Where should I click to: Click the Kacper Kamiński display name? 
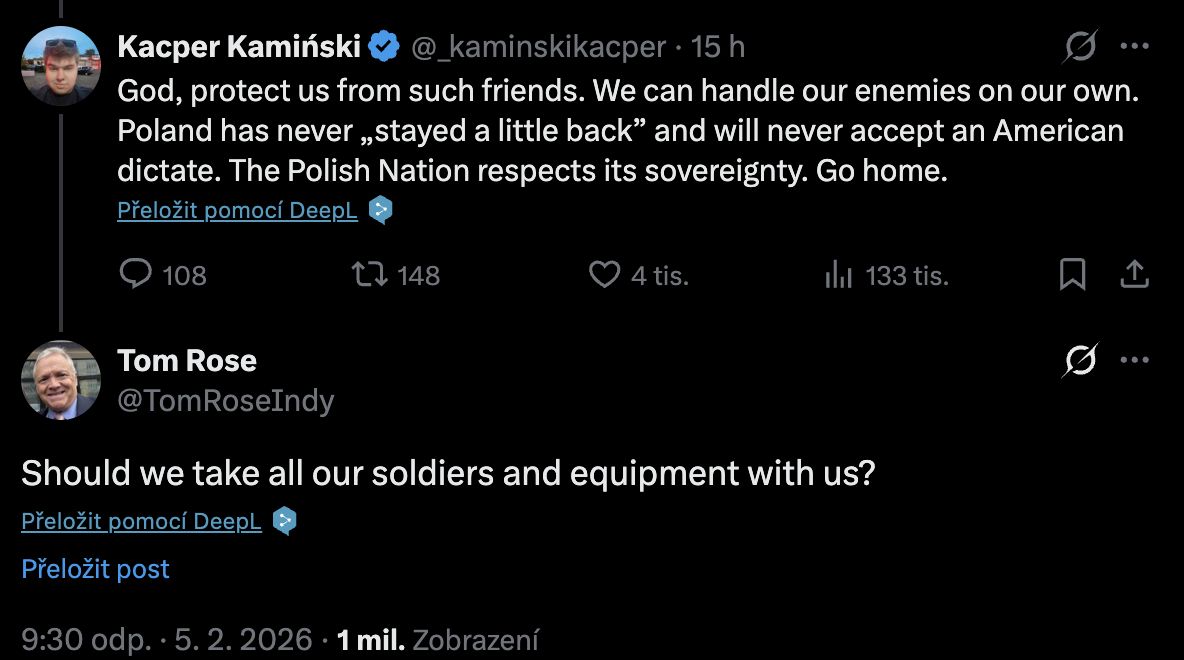239,46
